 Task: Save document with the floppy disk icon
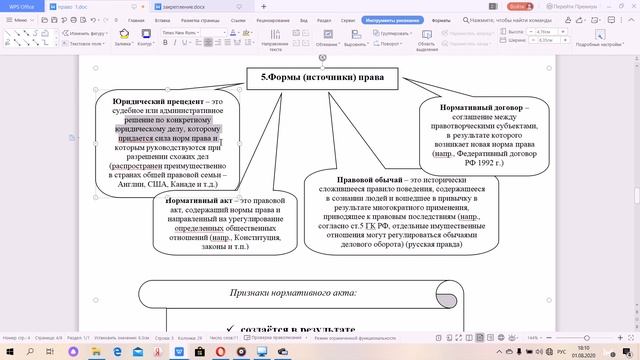[54, 20]
